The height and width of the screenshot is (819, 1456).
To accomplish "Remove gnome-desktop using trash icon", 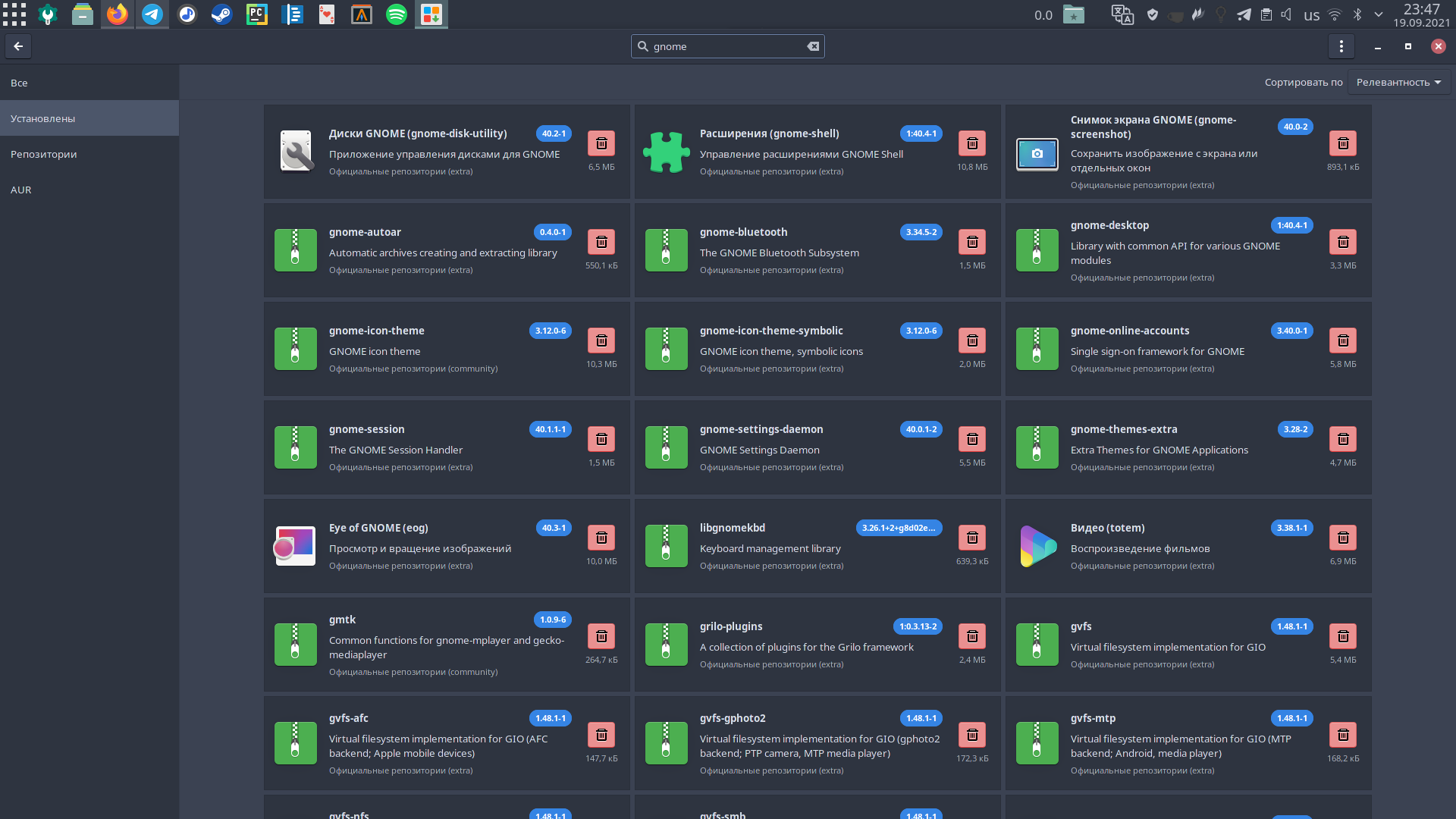I will [1343, 242].
